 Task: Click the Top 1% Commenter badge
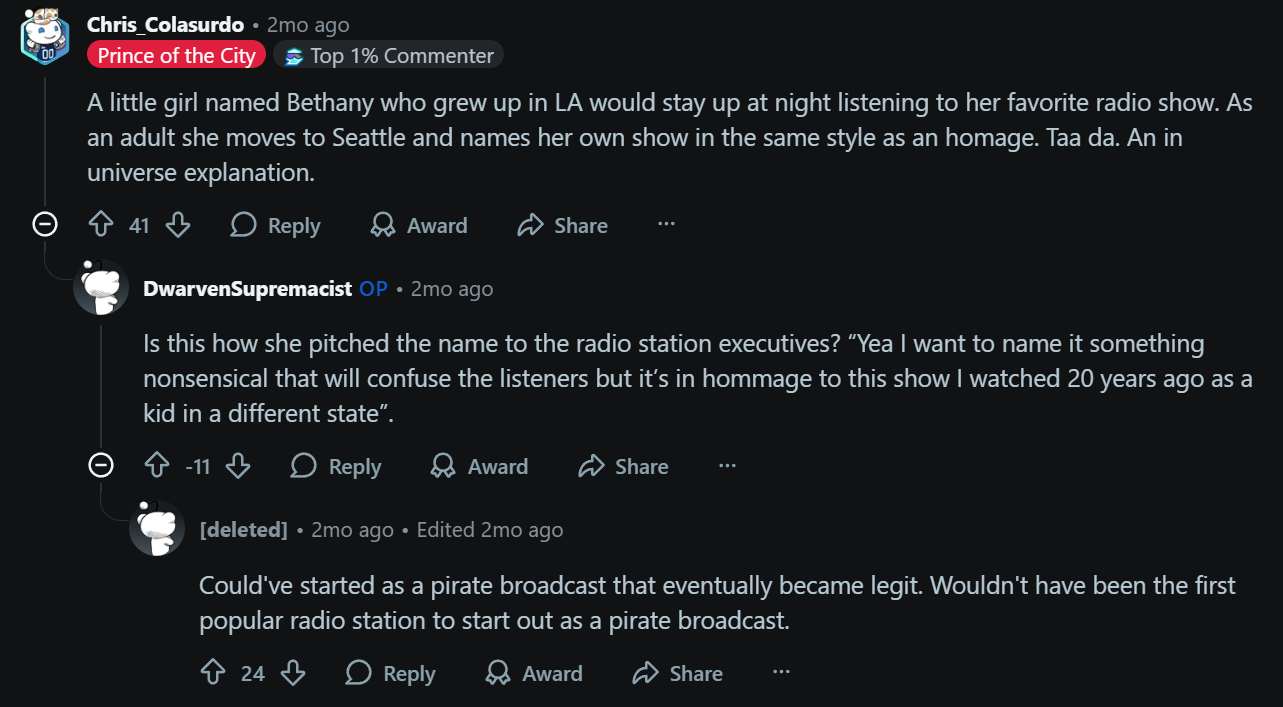(388, 55)
